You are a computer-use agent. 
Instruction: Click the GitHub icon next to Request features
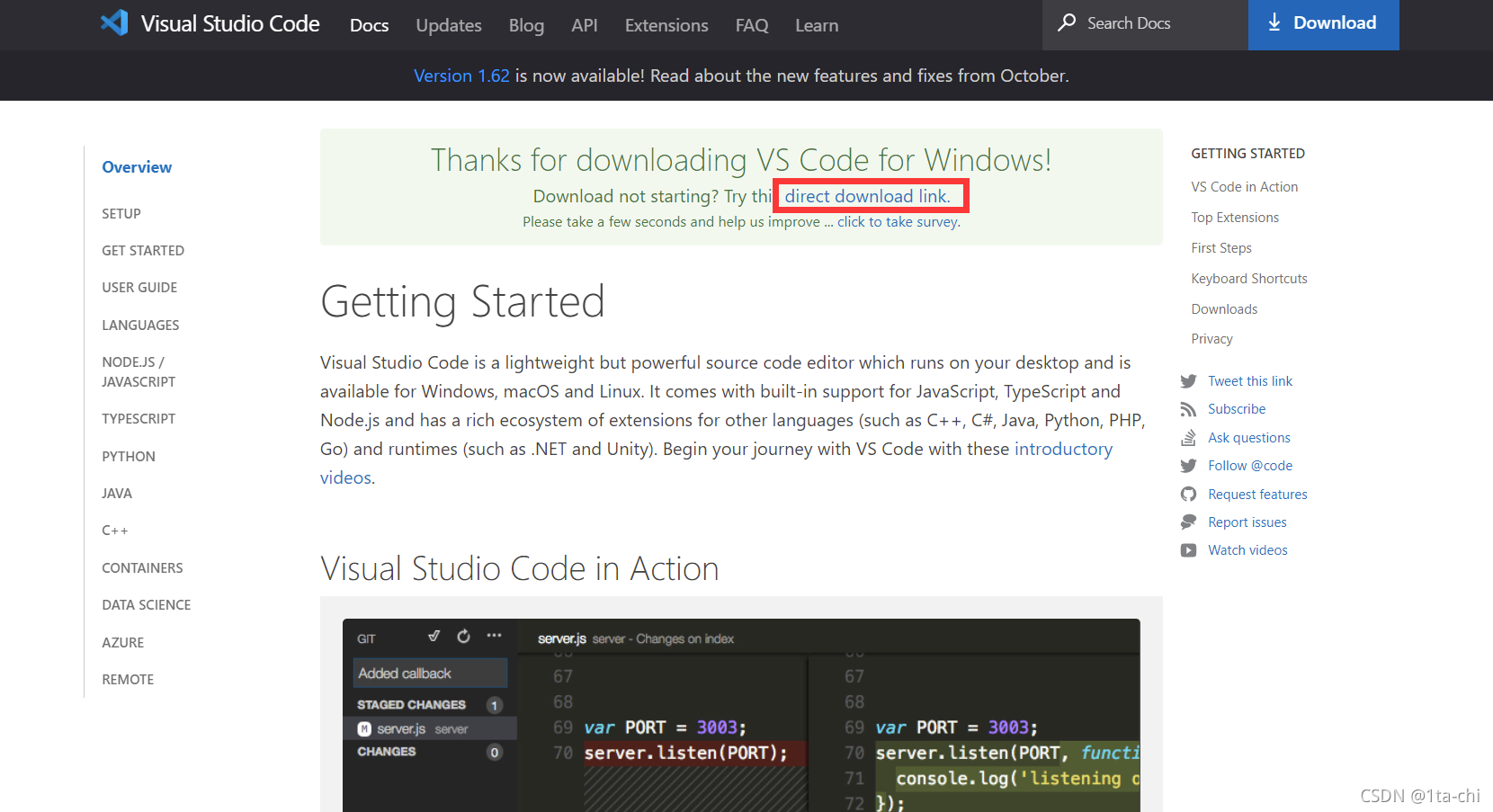click(x=1188, y=495)
